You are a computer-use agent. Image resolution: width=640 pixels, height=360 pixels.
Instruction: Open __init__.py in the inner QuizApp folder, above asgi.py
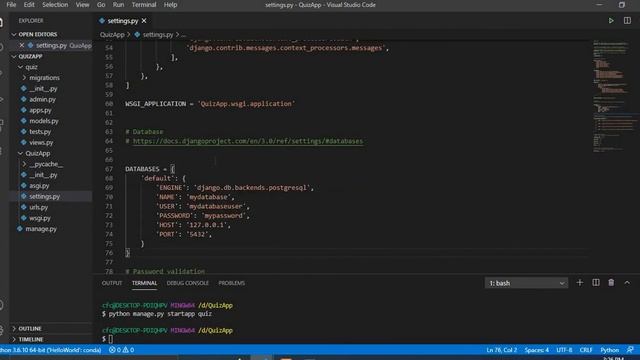click(43, 175)
